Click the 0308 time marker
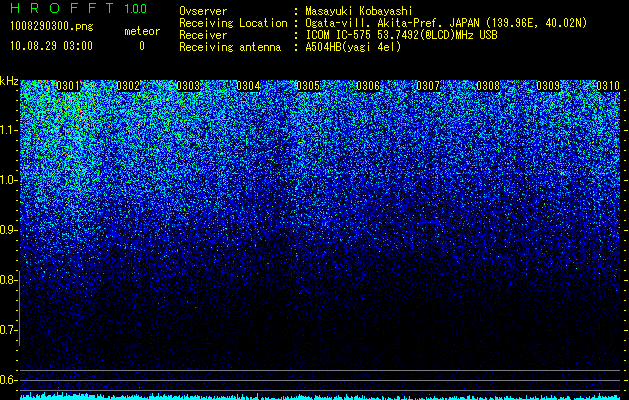This screenshot has width=629, height=400. click(x=488, y=86)
